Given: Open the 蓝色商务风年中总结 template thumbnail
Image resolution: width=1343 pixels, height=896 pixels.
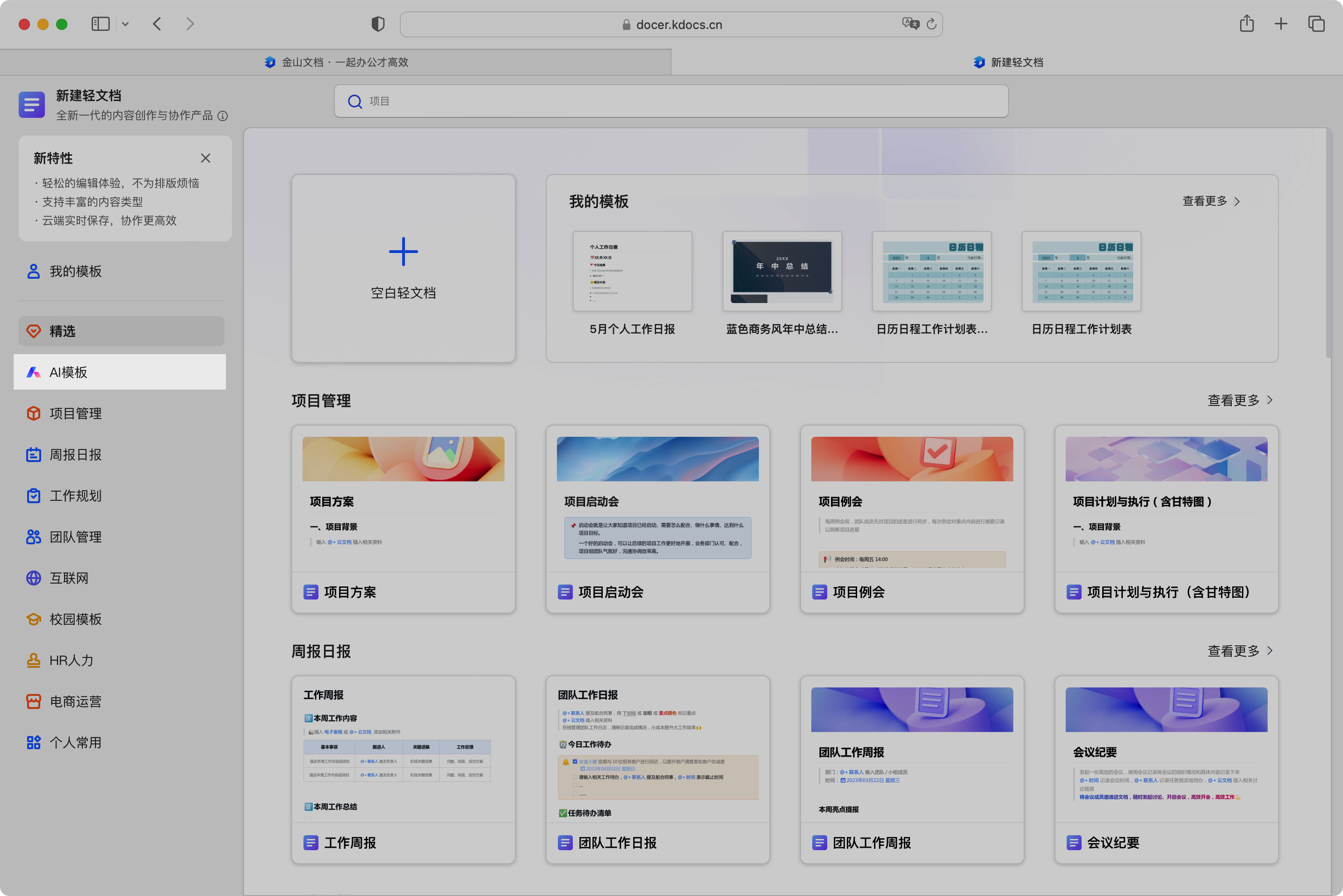Looking at the screenshot, I should point(781,271).
